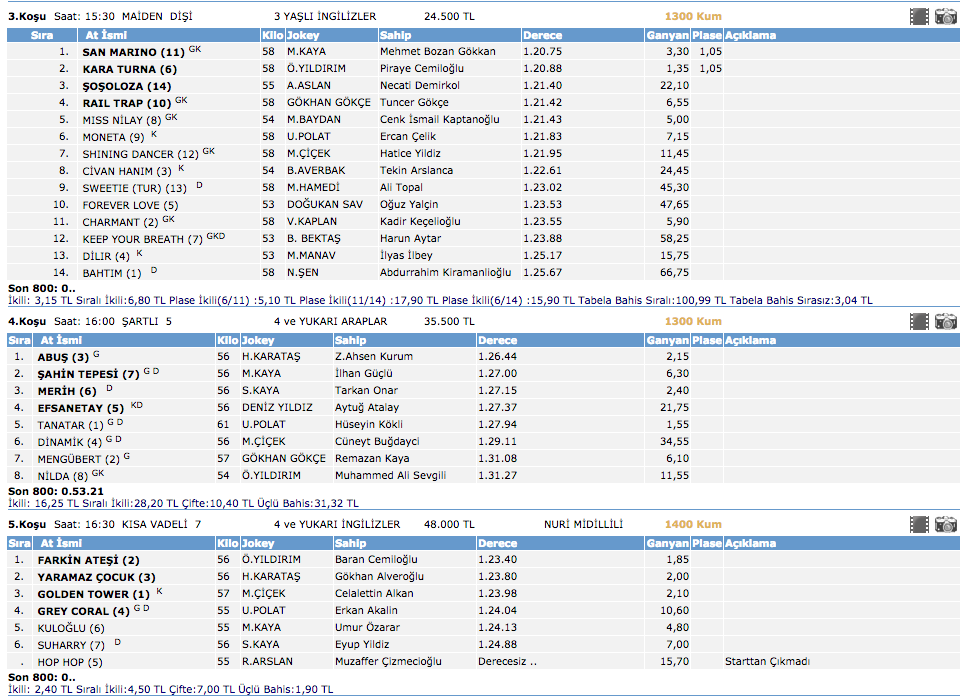Play the film icon for race 5
Screen dimensions: 972x698
tap(919, 525)
